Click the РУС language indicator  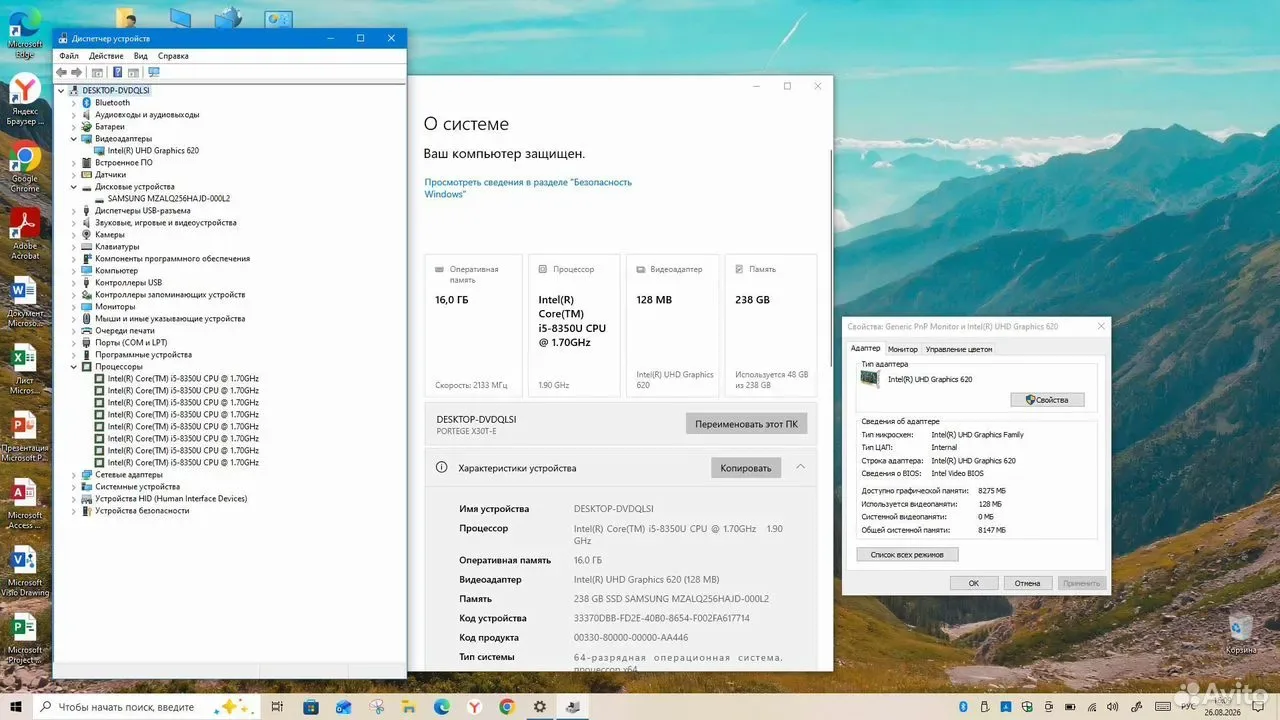coord(1190,707)
